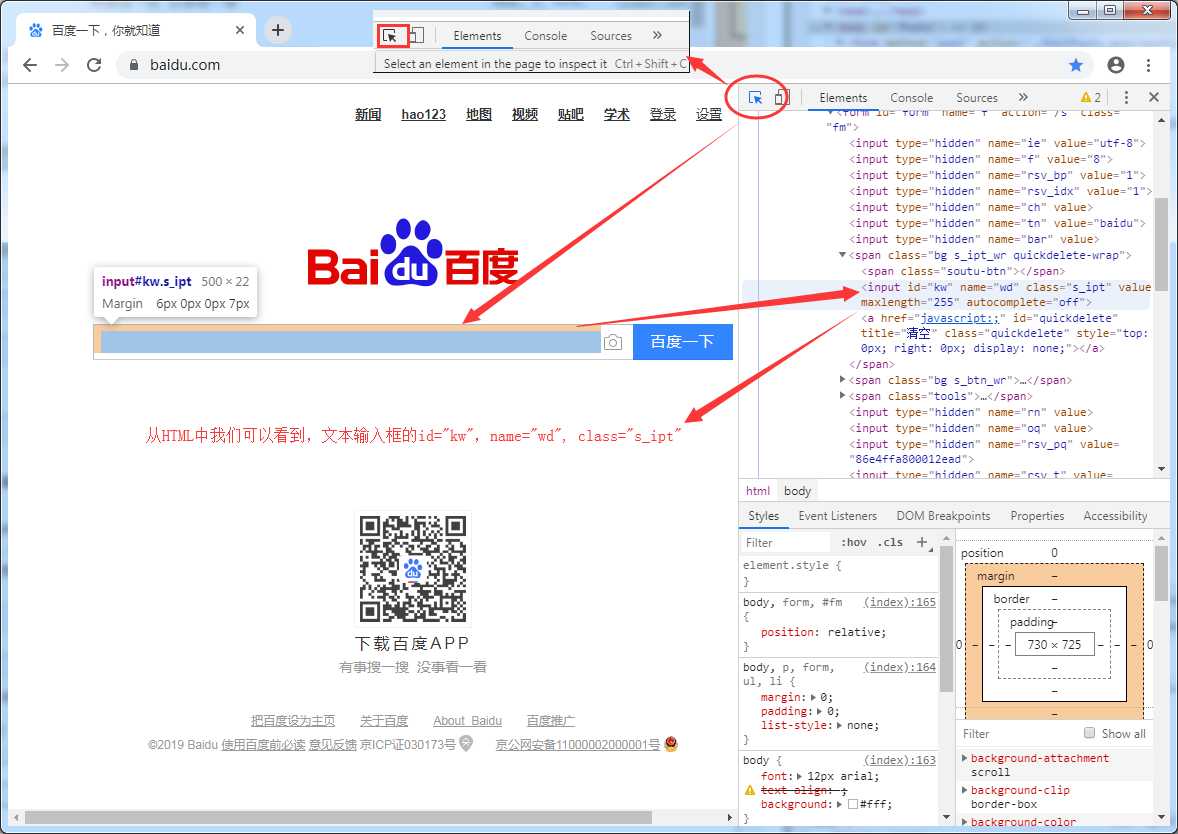Open the 学术 link
Screen dimensions: 1178x834
tap(617, 114)
